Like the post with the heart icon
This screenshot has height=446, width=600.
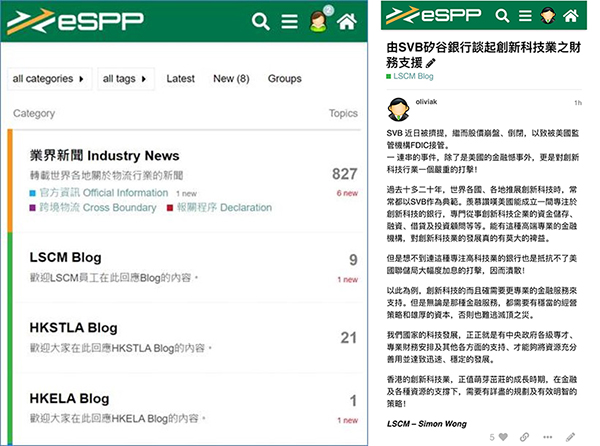pos(503,437)
